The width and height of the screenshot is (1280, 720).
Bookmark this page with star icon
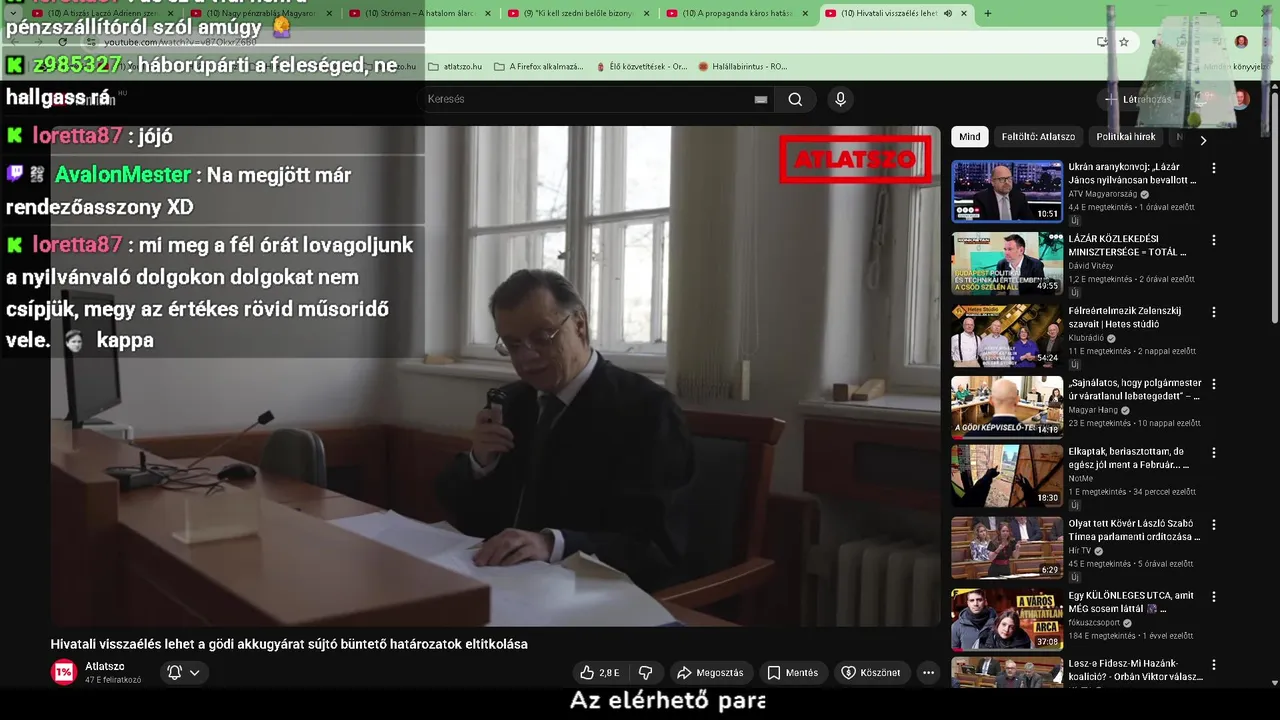point(1124,42)
